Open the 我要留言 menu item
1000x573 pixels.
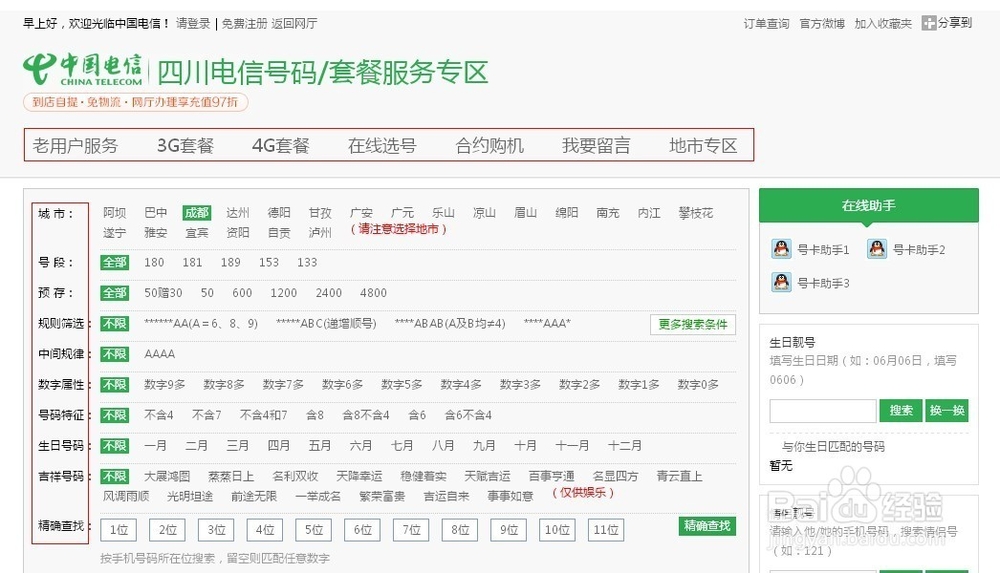[x=596, y=145]
